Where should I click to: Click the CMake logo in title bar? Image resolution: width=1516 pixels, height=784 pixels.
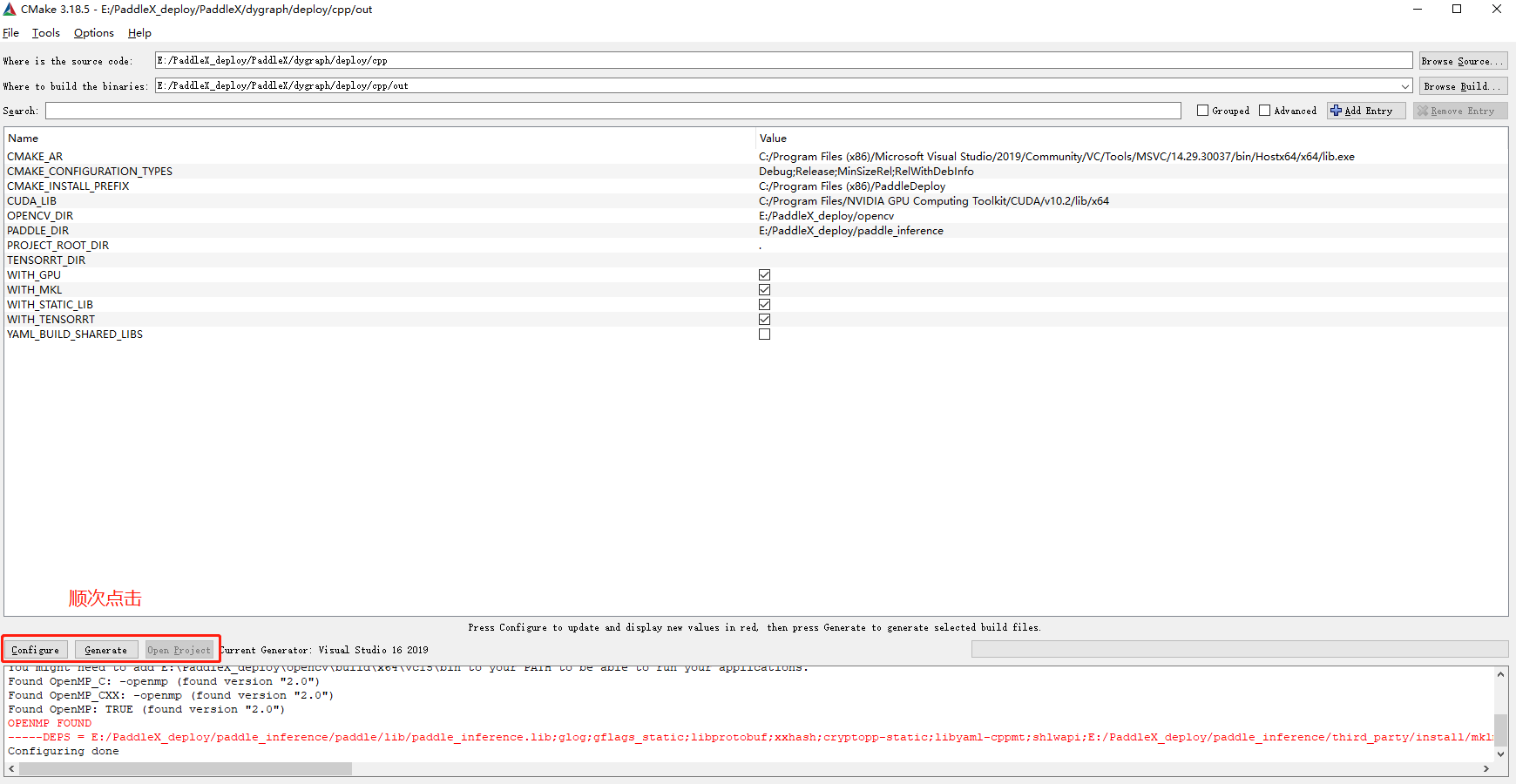click(x=10, y=10)
